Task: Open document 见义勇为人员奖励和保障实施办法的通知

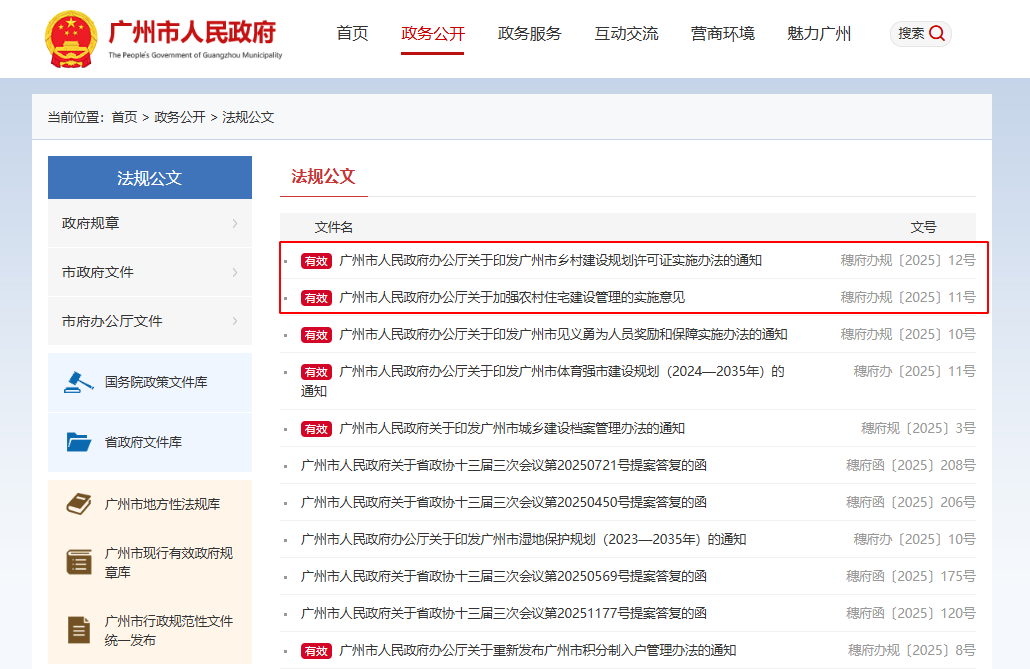Action: pyautogui.click(x=563, y=334)
